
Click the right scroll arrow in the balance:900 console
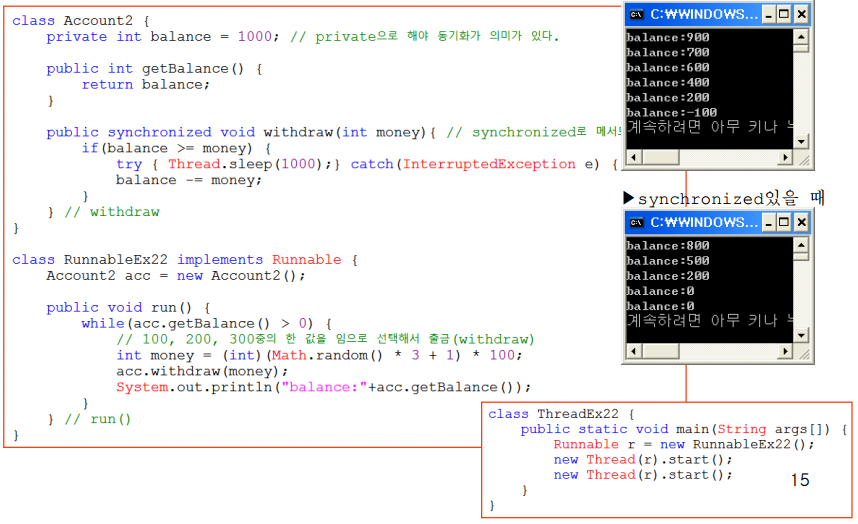[786, 158]
